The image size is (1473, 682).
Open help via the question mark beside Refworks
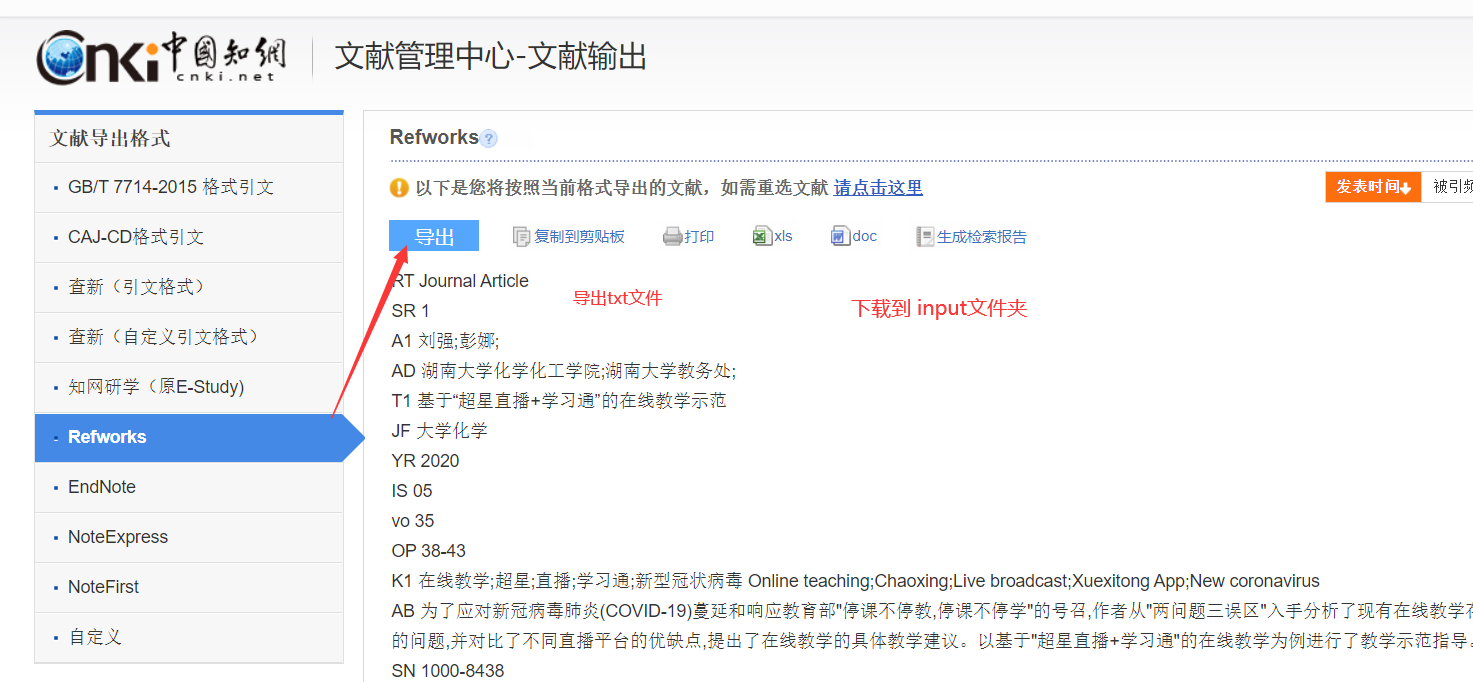[x=488, y=139]
